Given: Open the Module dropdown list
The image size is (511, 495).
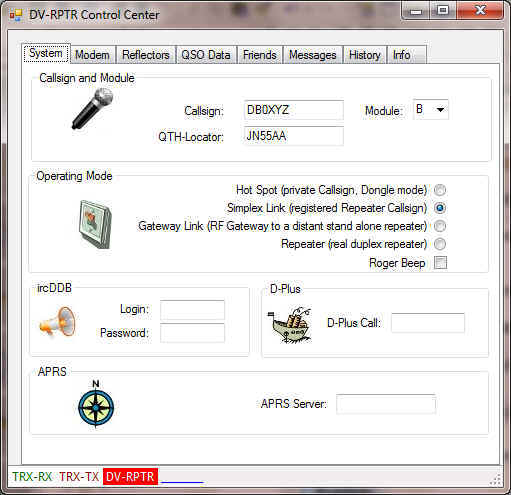Looking at the screenshot, I should pyautogui.click(x=431, y=109).
